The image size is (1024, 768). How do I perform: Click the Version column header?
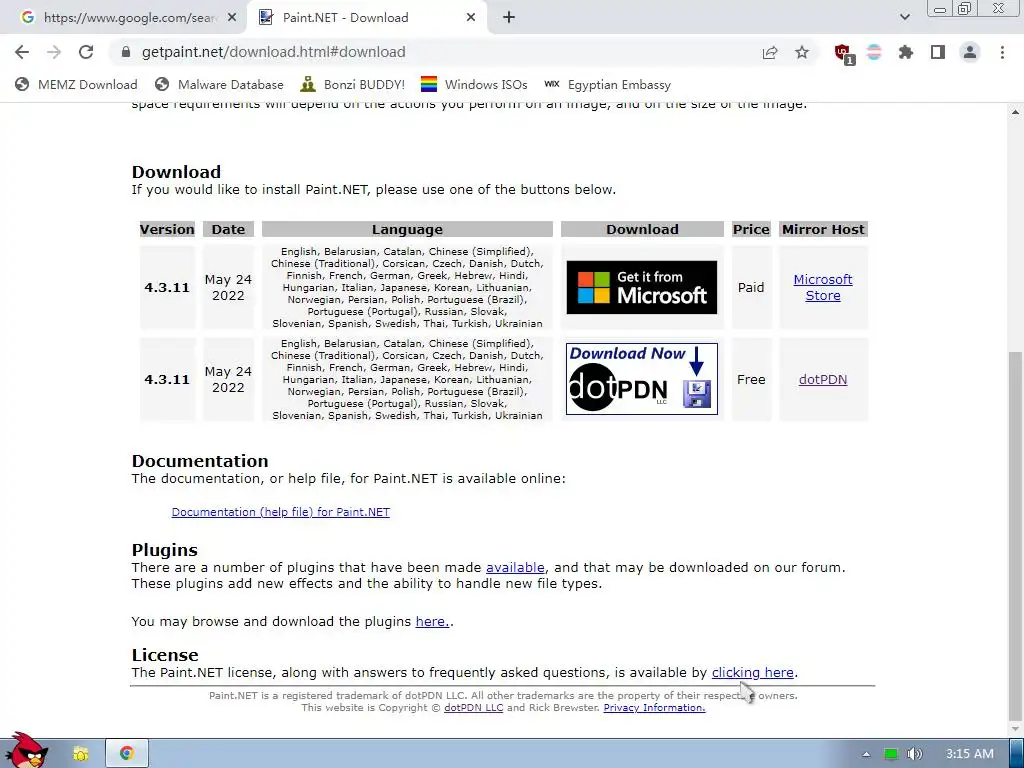[167, 229]
